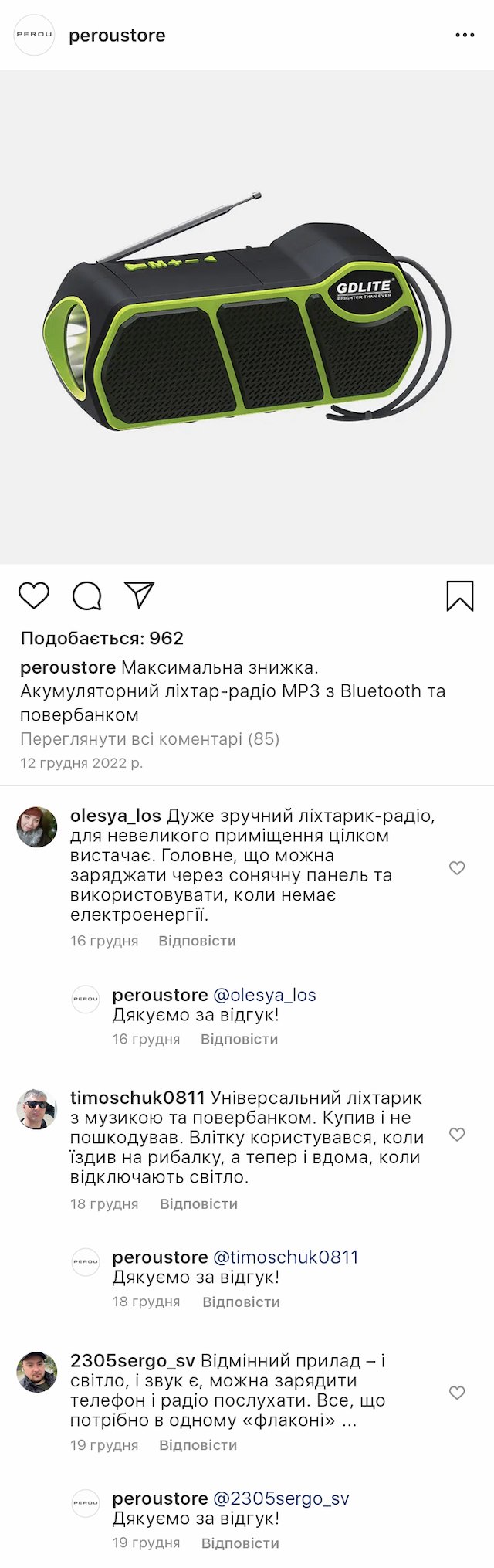Expand truncated 2305sergo_sv comment ellipsis
This screenshot has width=494, height=1568.
click(349, 1420)
